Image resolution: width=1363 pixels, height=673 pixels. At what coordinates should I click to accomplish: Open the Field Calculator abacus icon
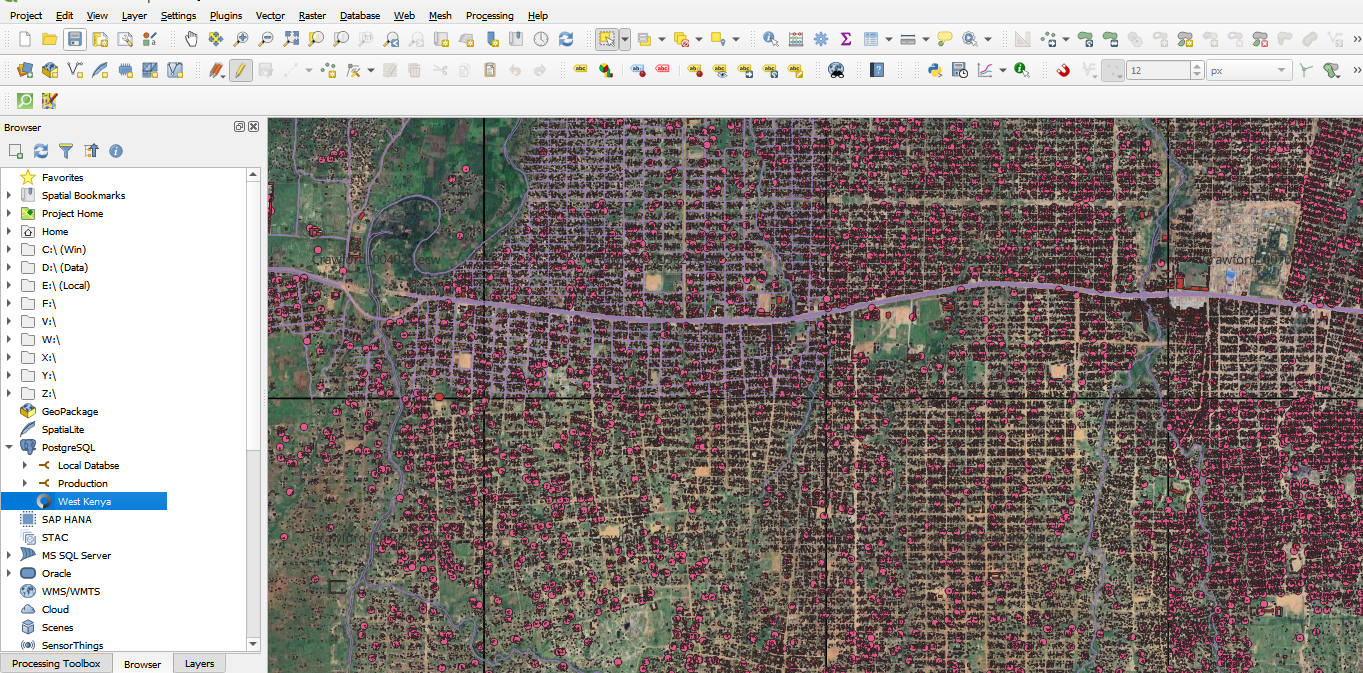tap(796, 39)
